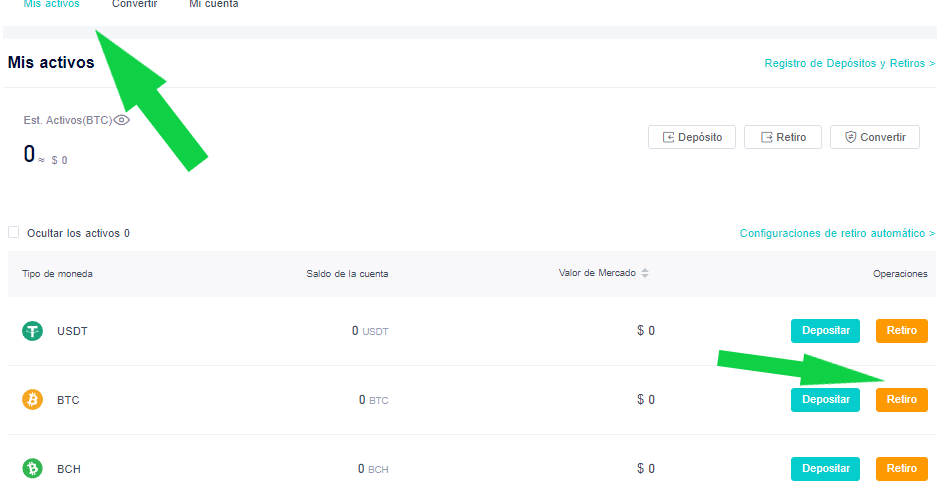Click the orange Retiro button for BTC

(x=902, y=400)
